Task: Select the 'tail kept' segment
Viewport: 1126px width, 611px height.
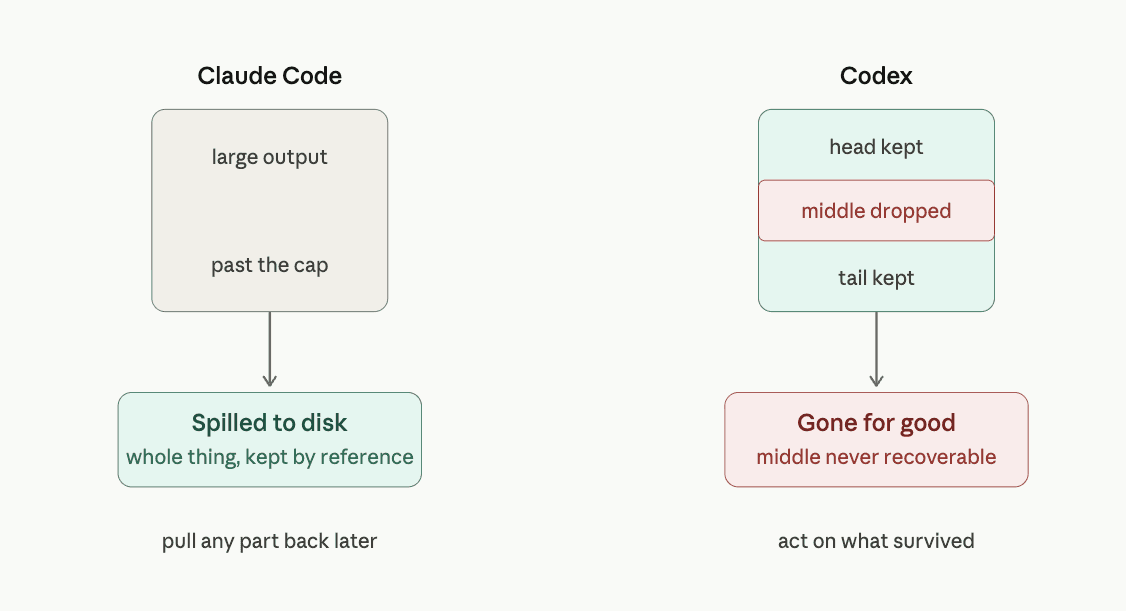Action: coord(876,277)
